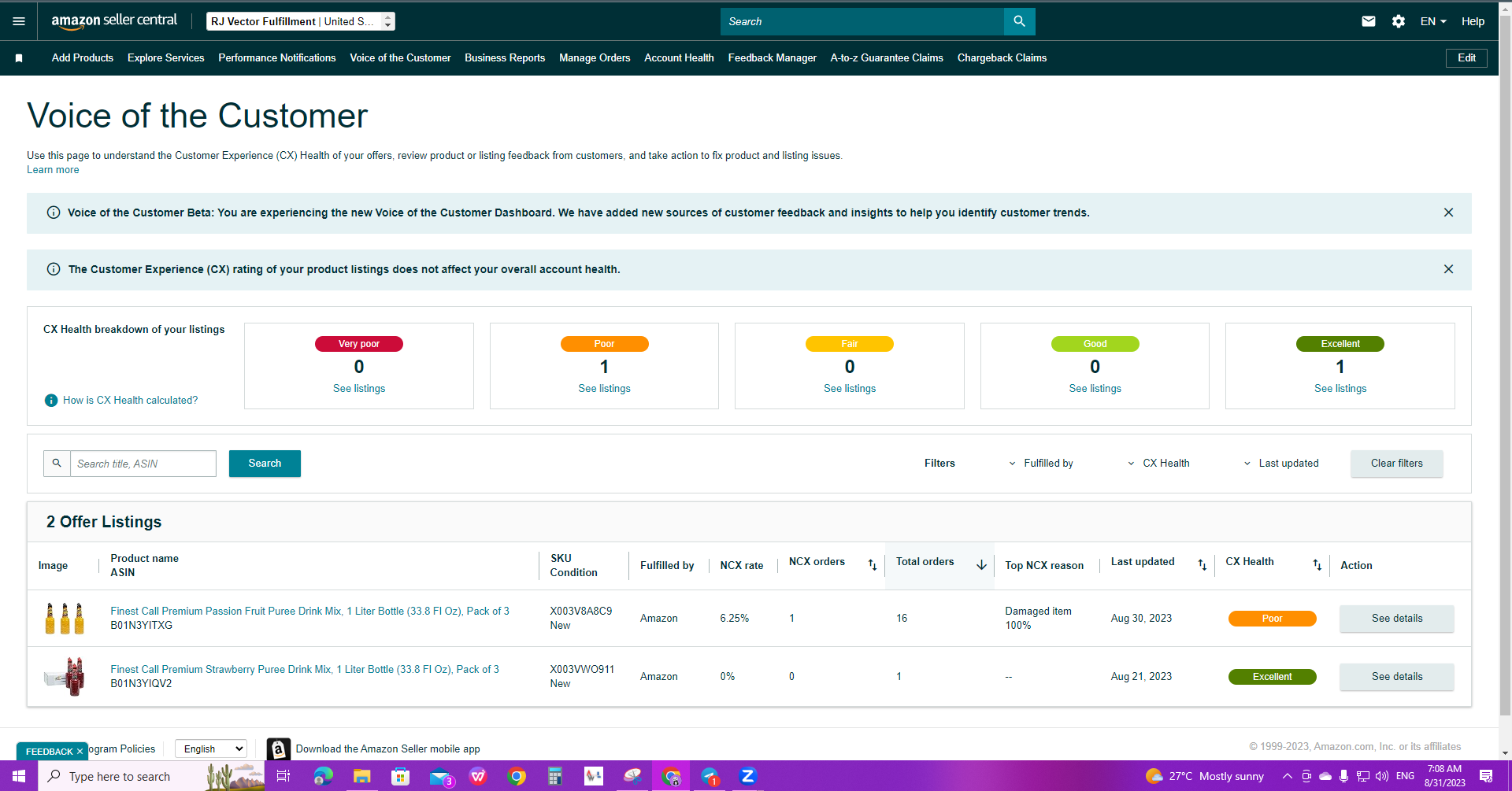Open the Strawberry Puree product link
This screenshot has width=1512, height=791.
pyautogui.click(x=305, y=670)
